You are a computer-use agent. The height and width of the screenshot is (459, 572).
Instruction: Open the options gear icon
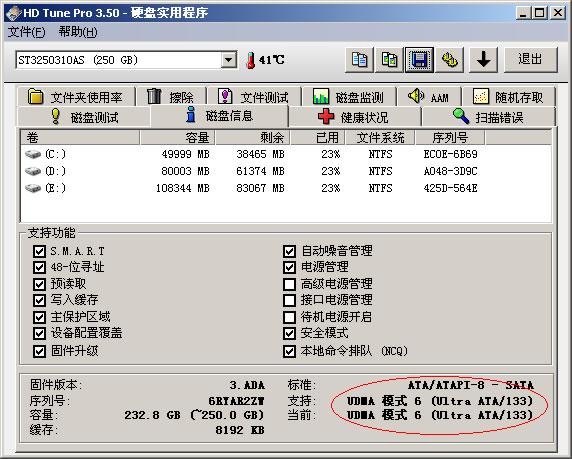[450, 59]
